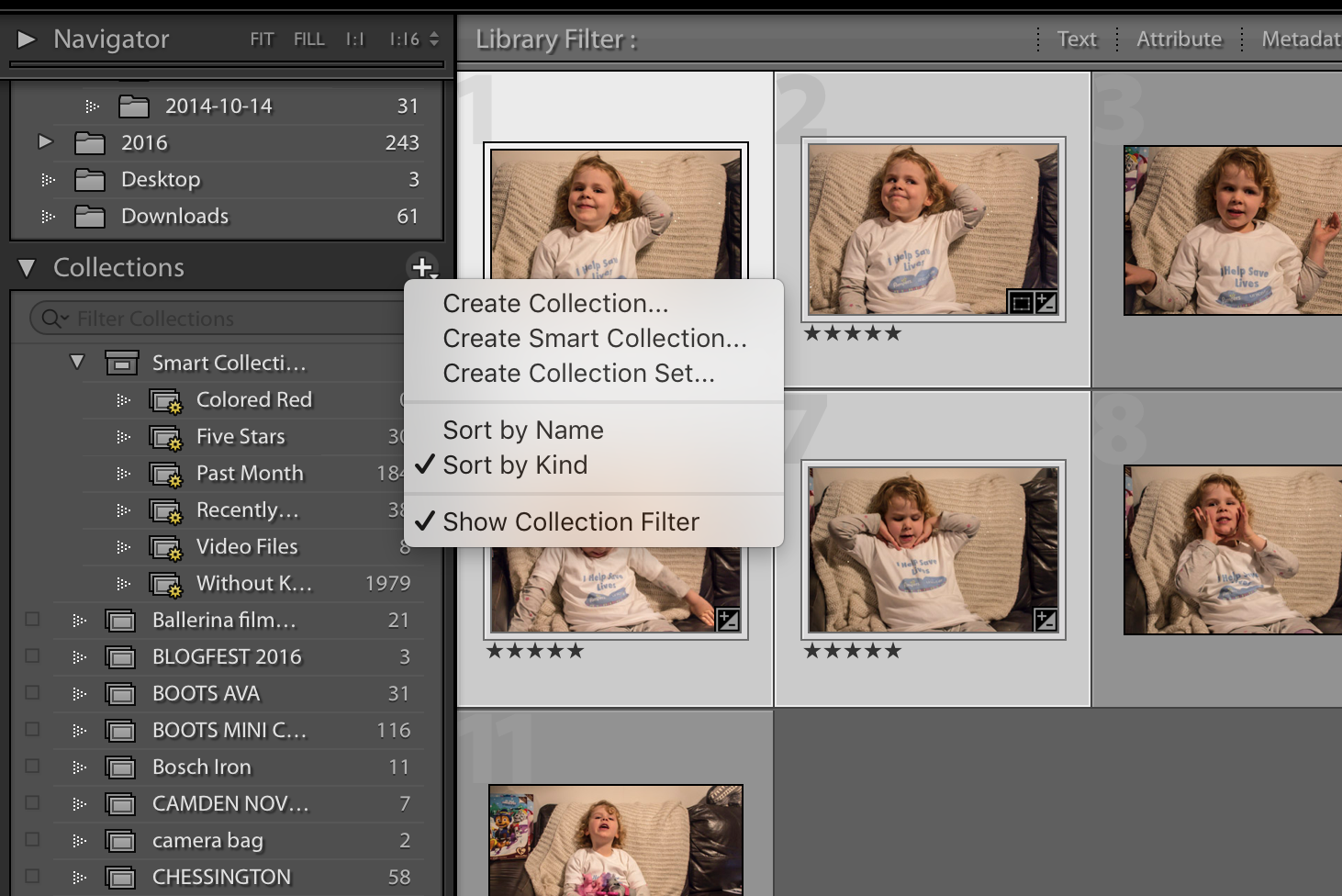The height and width of the screenshot is (896, 1342).
Task: Click the BOOTS AVA collection icon
Action: pos(120,695)
